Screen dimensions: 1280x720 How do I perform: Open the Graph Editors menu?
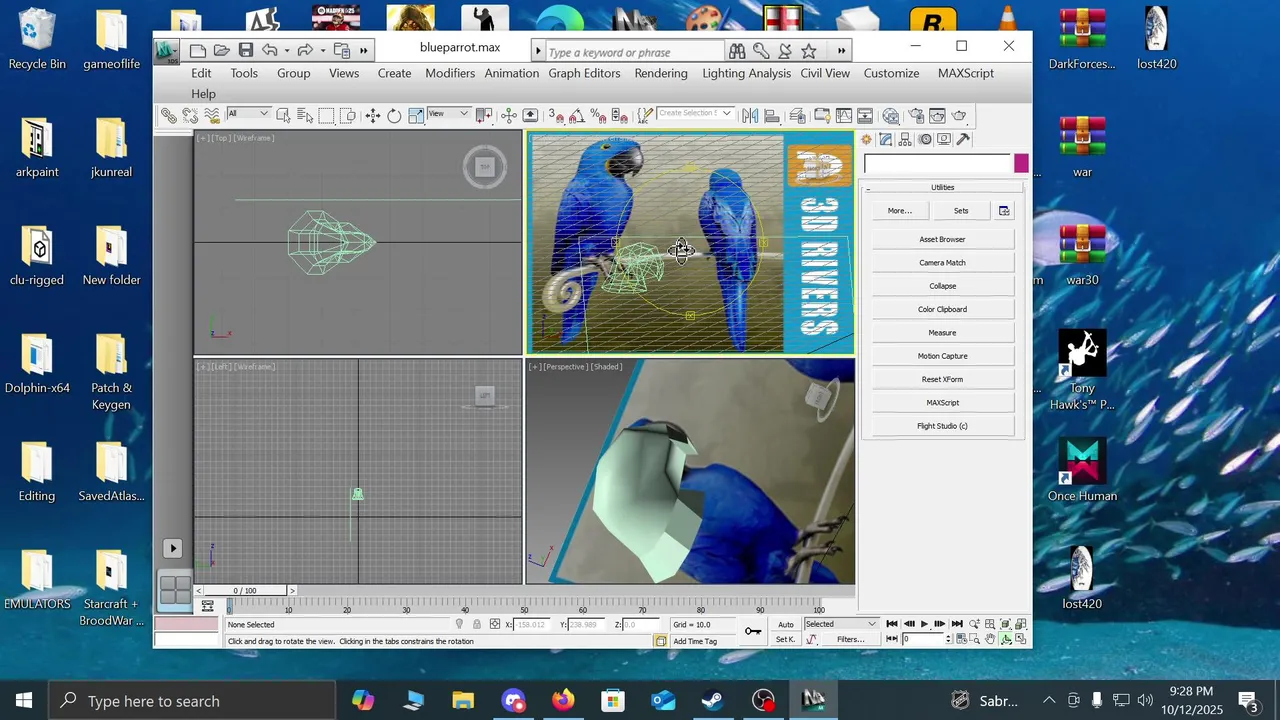pos(585,73)
